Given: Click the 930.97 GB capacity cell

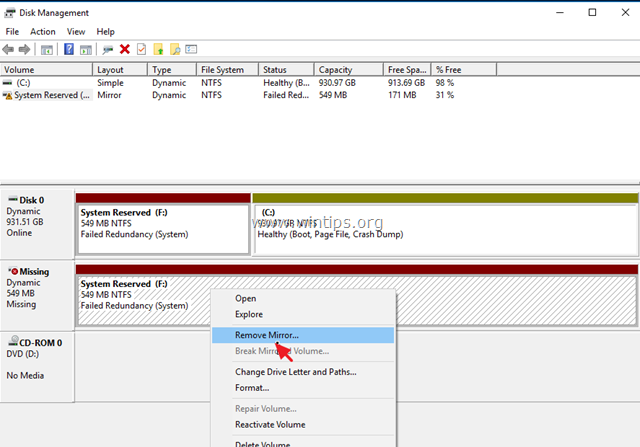Looking at the screenshot, I should (x=337, y=82).
